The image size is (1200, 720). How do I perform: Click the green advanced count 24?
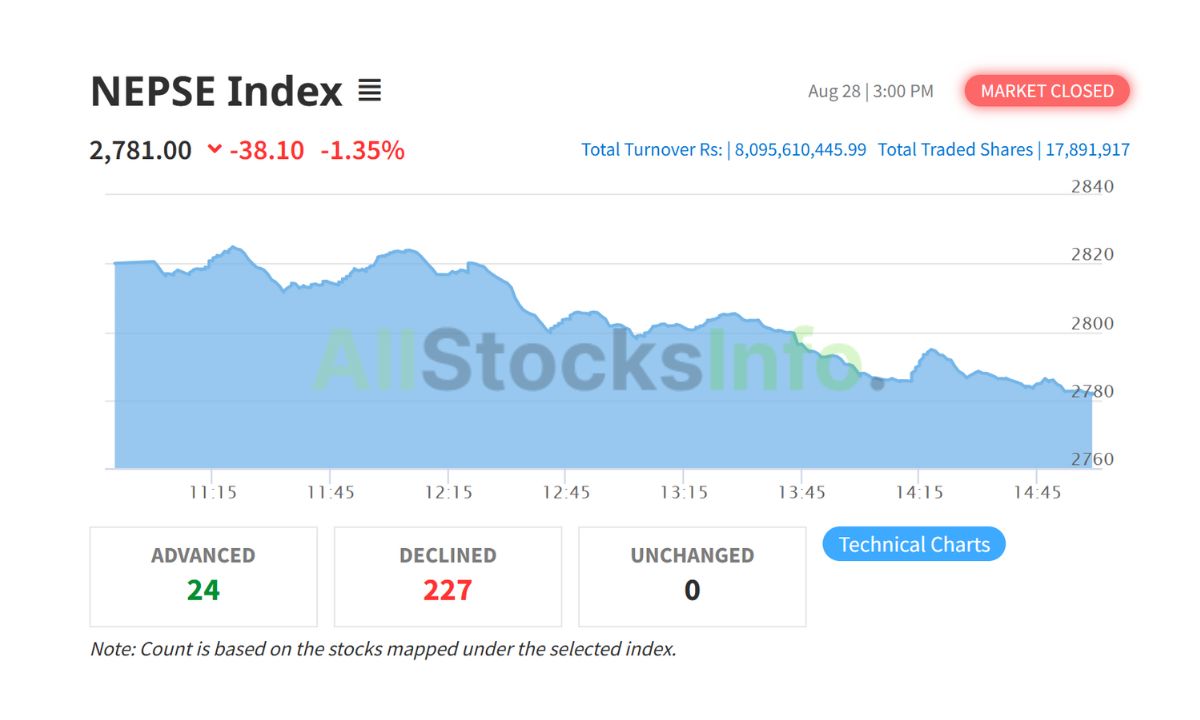coord(203,590)
